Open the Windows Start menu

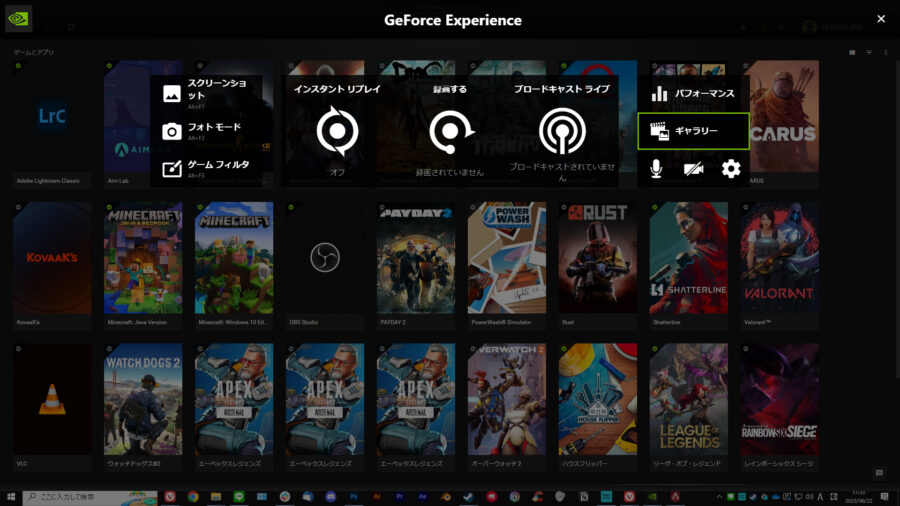click(x=11, y=497)
